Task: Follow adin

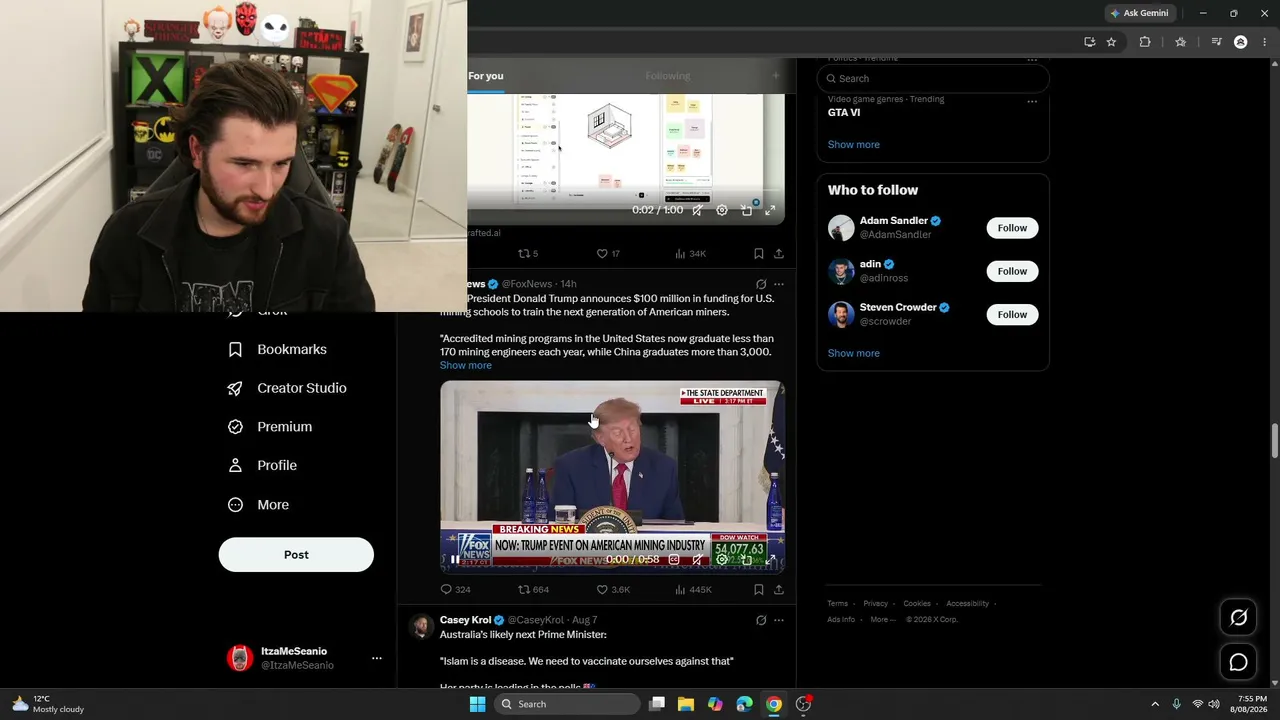Action: click(1012, 271)
